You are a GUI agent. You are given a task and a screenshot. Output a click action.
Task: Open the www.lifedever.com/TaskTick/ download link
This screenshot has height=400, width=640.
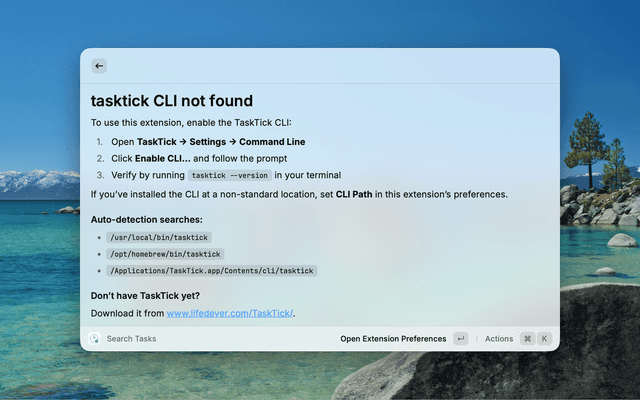coord(230,313)
